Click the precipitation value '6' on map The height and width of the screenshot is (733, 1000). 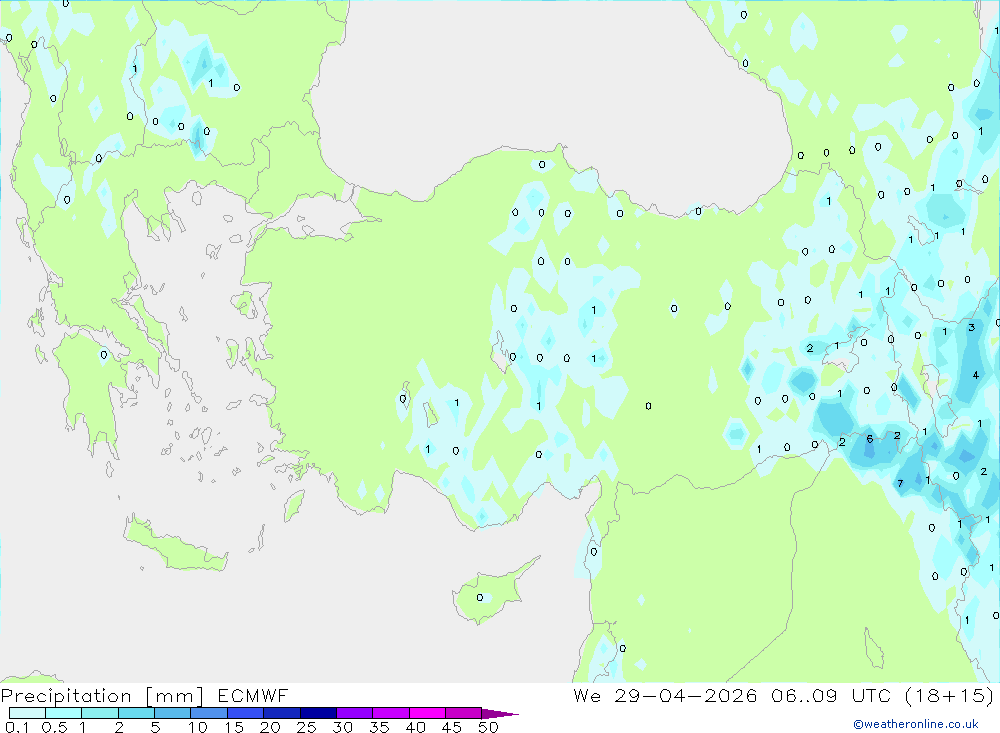[870, 439]
